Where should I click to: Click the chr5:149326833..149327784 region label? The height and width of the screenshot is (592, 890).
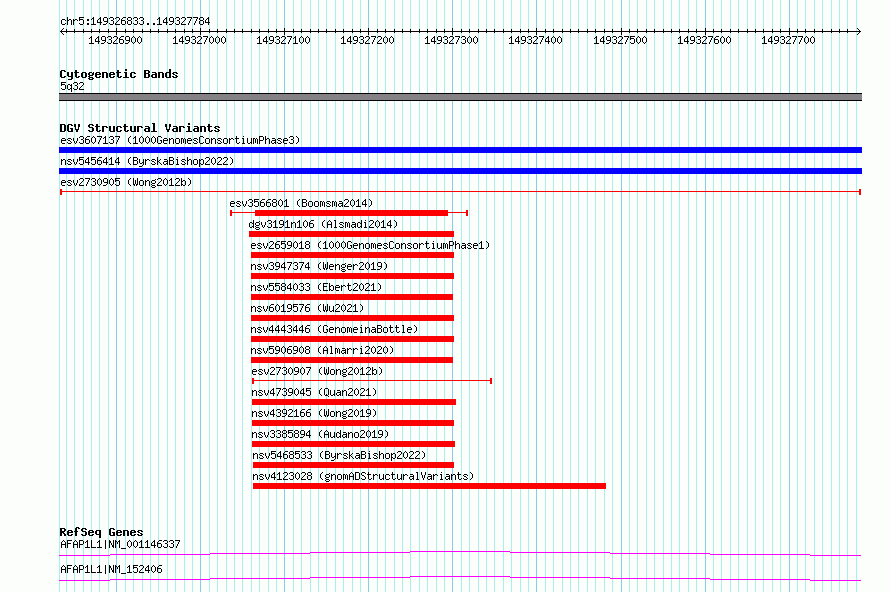tap(135, 21)
